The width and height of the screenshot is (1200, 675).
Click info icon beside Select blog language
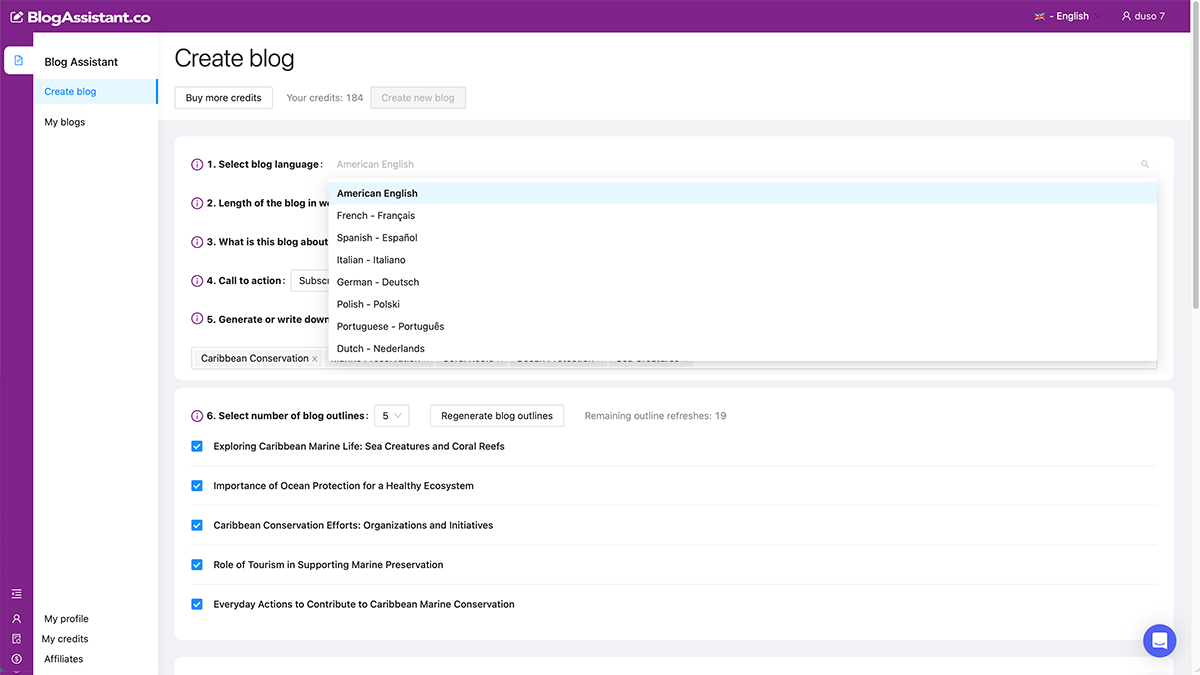pyautogui.click(x=197, y=165)
